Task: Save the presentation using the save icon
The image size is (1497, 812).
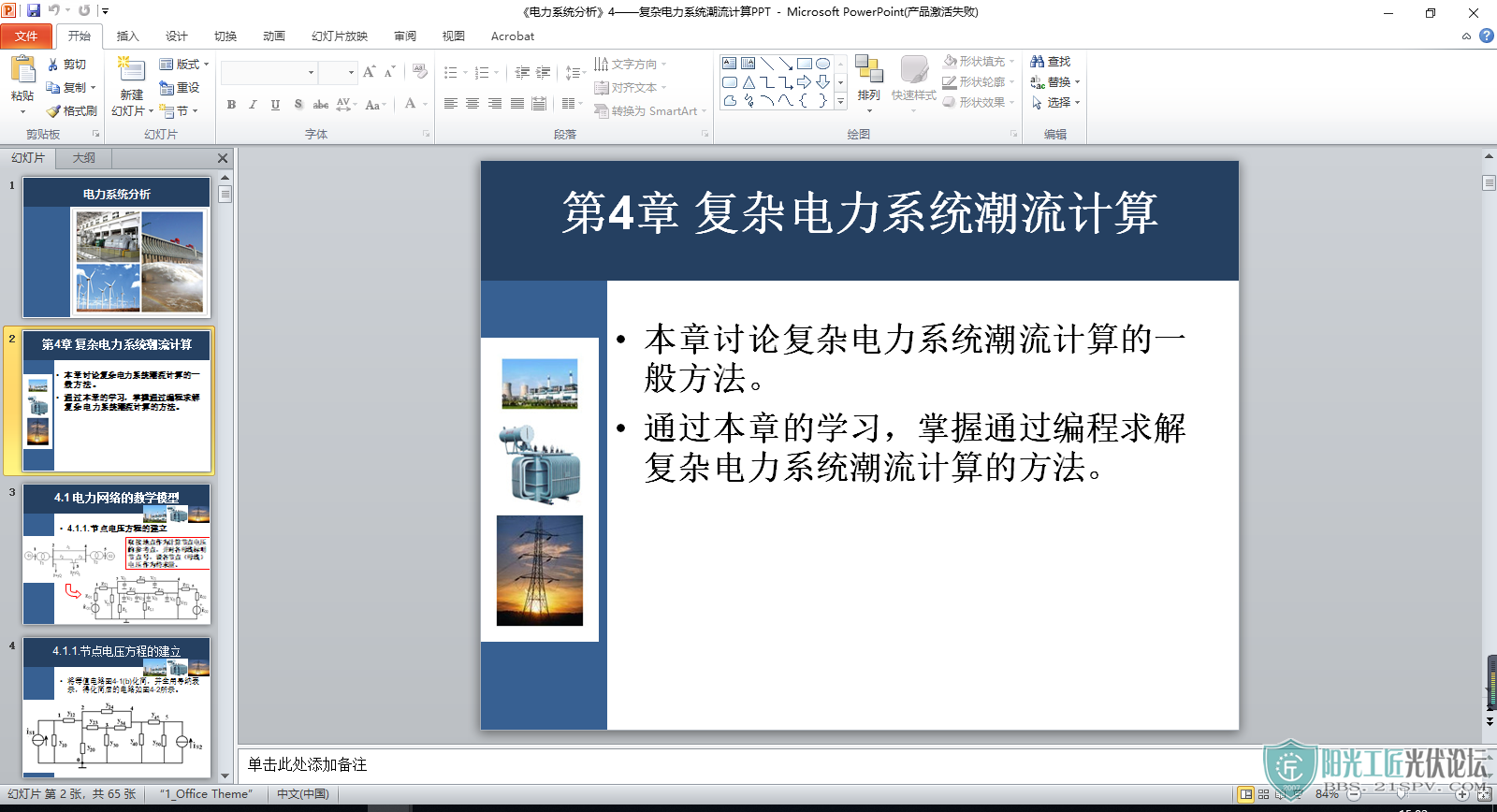Action: tap(34, 10)
